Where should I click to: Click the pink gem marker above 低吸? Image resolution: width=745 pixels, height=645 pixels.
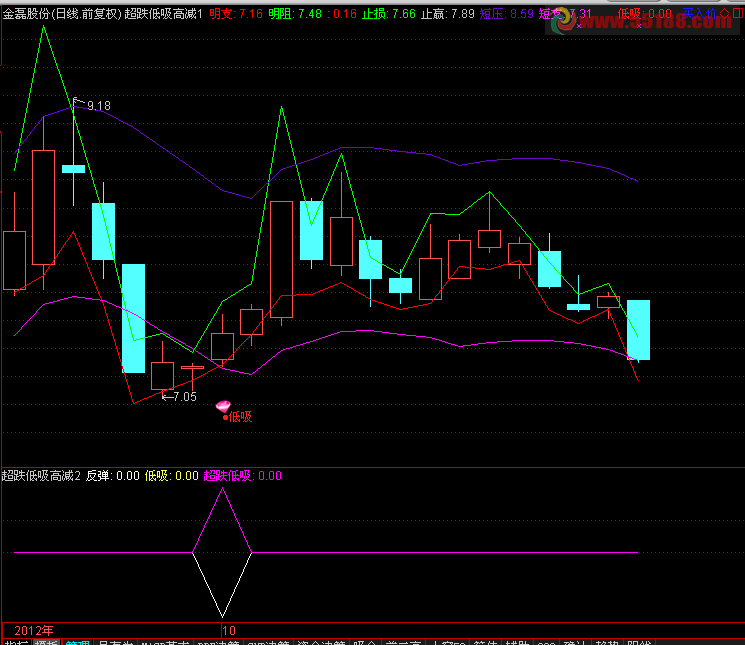pyautogui.click(x=223, y=406)
